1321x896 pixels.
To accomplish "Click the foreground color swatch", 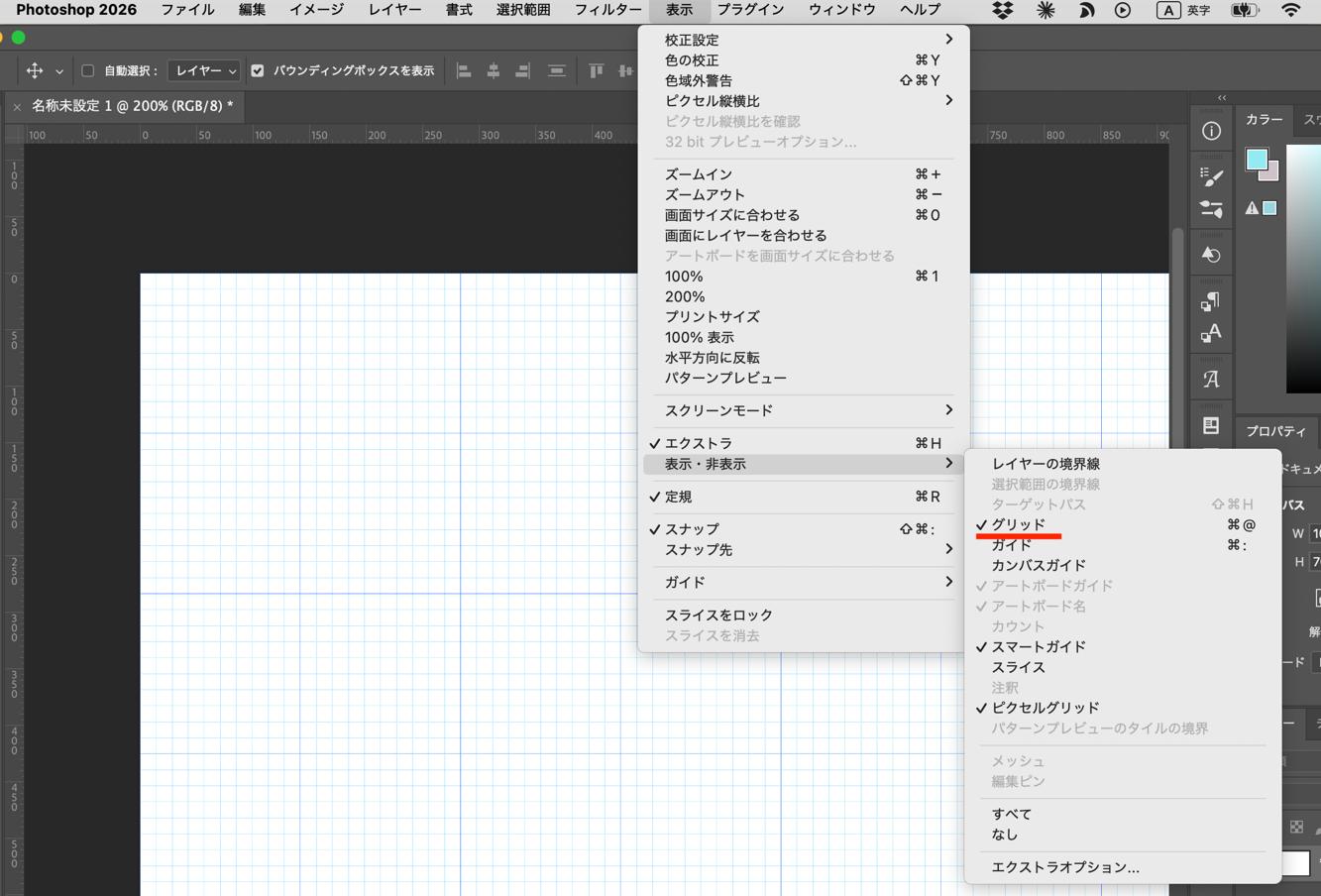I will click(x=1257, y=159).
